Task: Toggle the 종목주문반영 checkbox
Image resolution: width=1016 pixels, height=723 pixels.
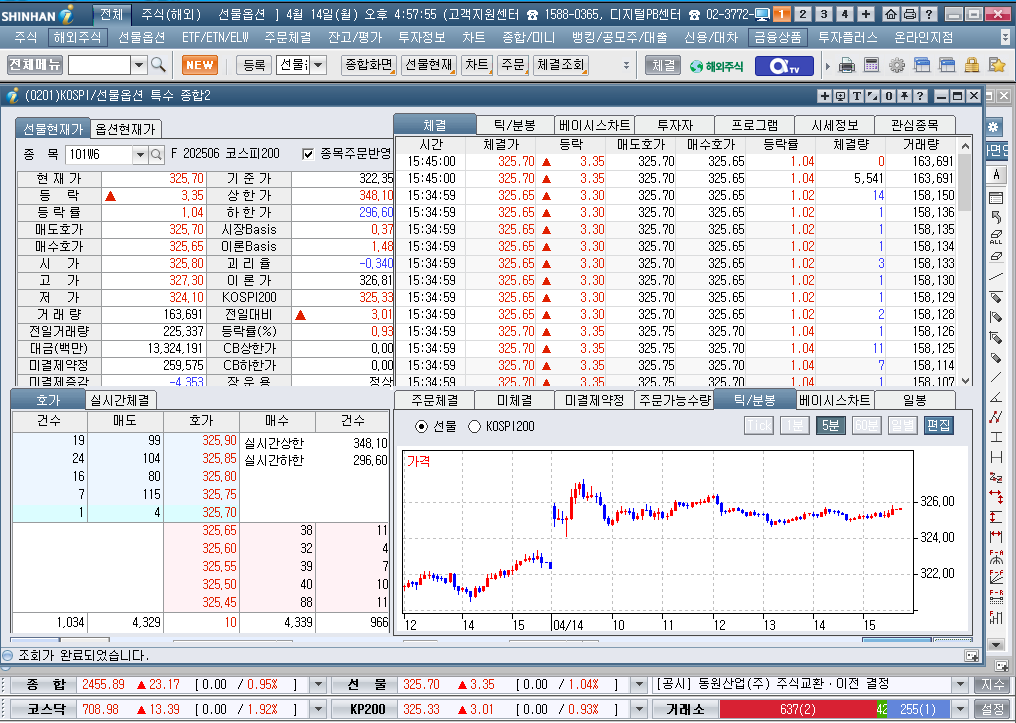Action: click(308, 154)
